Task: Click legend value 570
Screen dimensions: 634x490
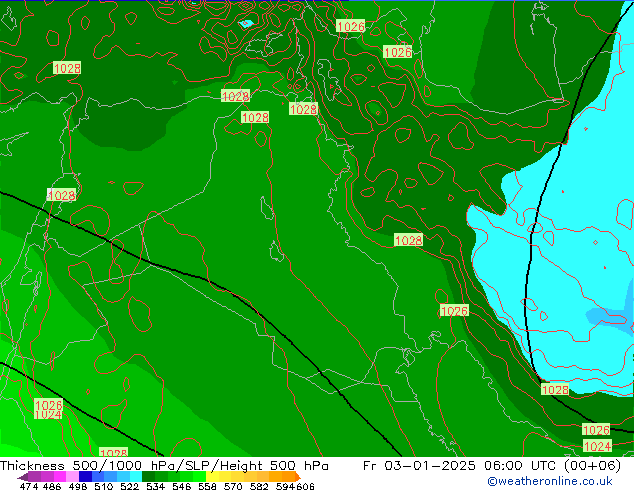Action: tap(232, 486)
